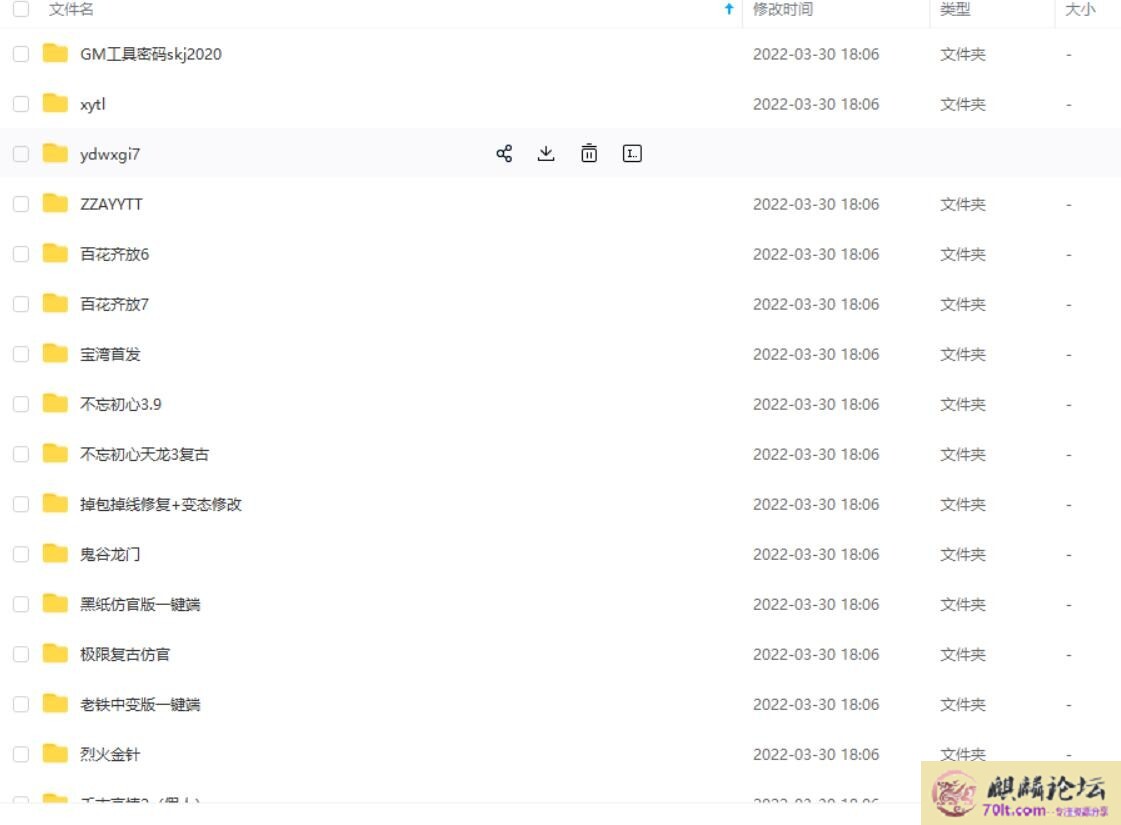This screenshot has width=1121, height=825.
Task: Click the folder icon beside ydwxgi7
Action: click(55, 154)
